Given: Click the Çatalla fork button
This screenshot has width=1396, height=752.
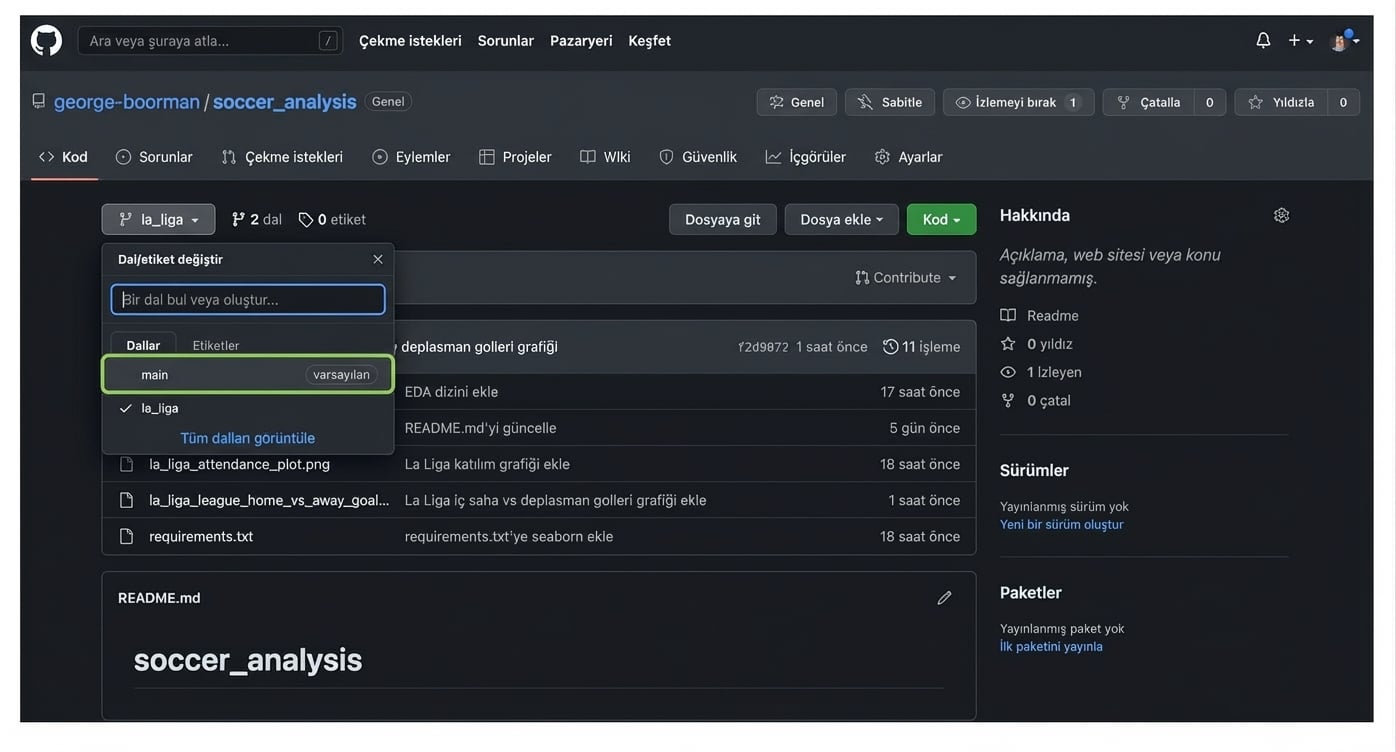Looking at the screenshot, I should click(x=1149, y=102).
